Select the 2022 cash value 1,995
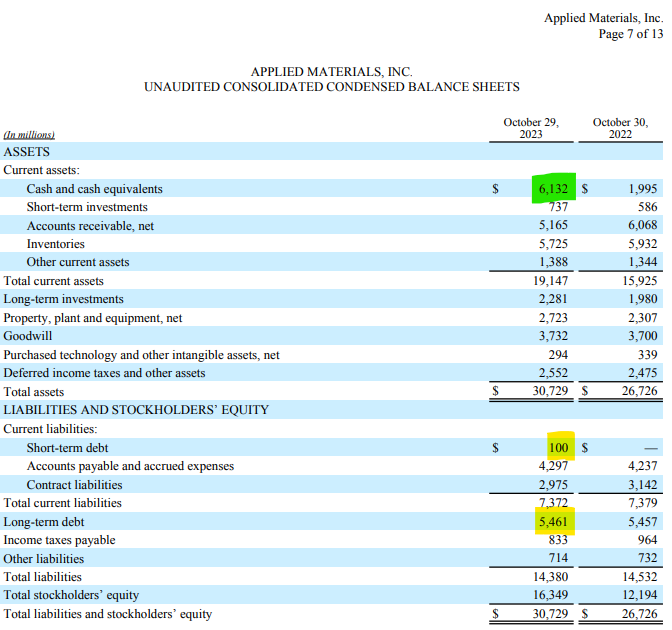672x630 pixels. (x=642, y=189)
